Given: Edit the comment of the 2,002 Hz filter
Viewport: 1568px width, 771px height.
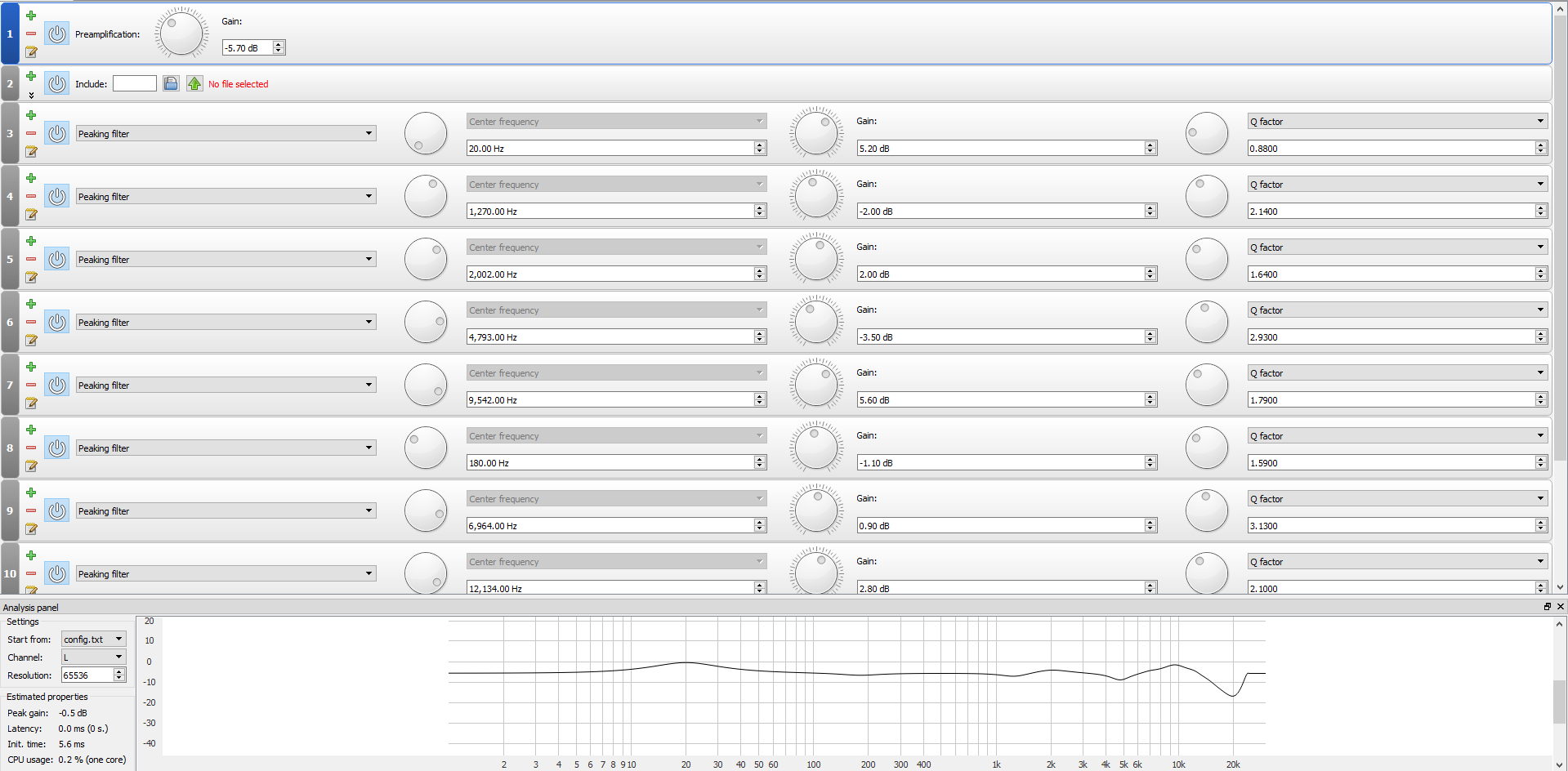Looking at the screenshot, I should 31,278.
